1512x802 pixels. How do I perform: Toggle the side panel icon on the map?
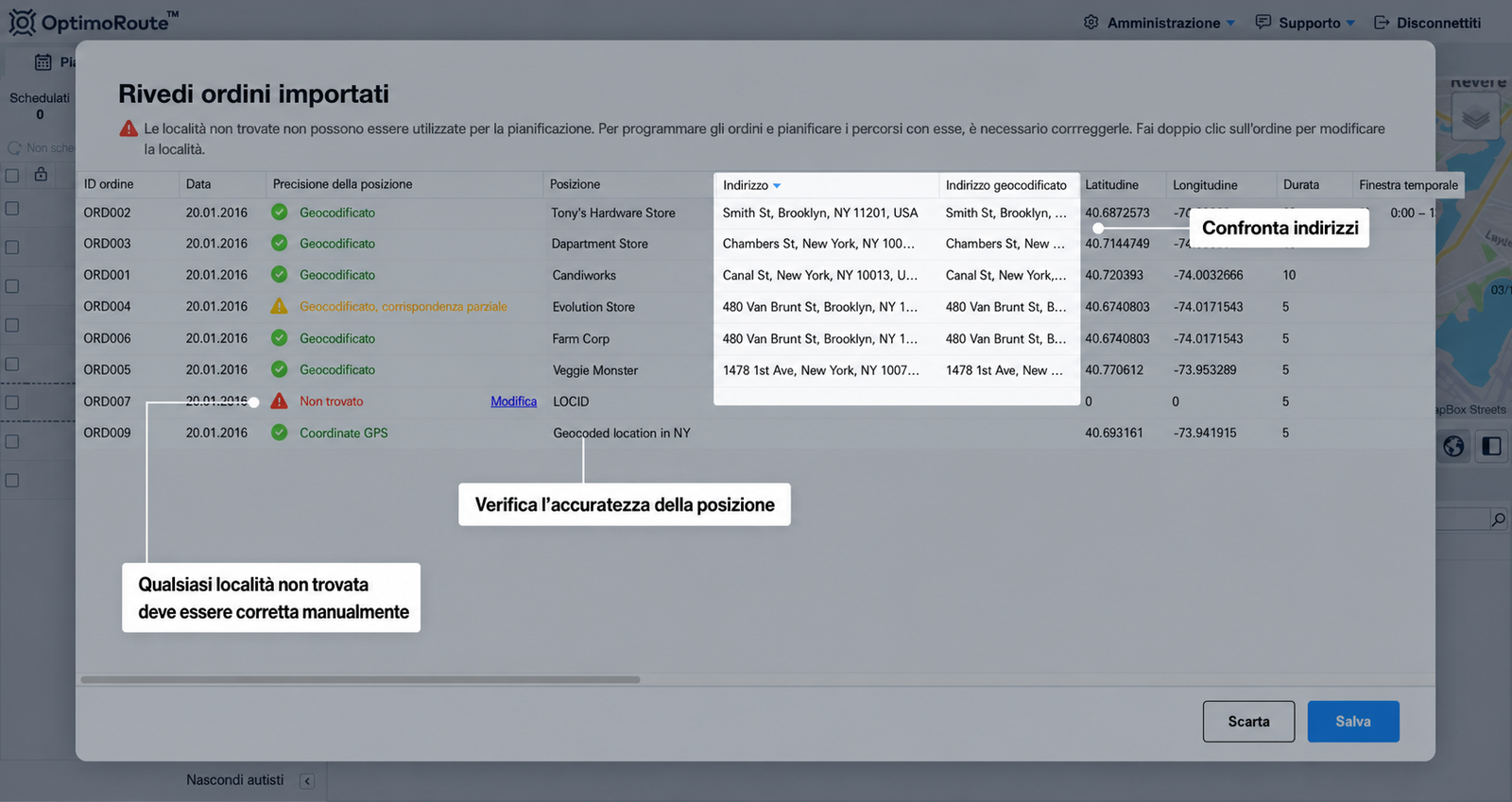tap(1492, 446)
